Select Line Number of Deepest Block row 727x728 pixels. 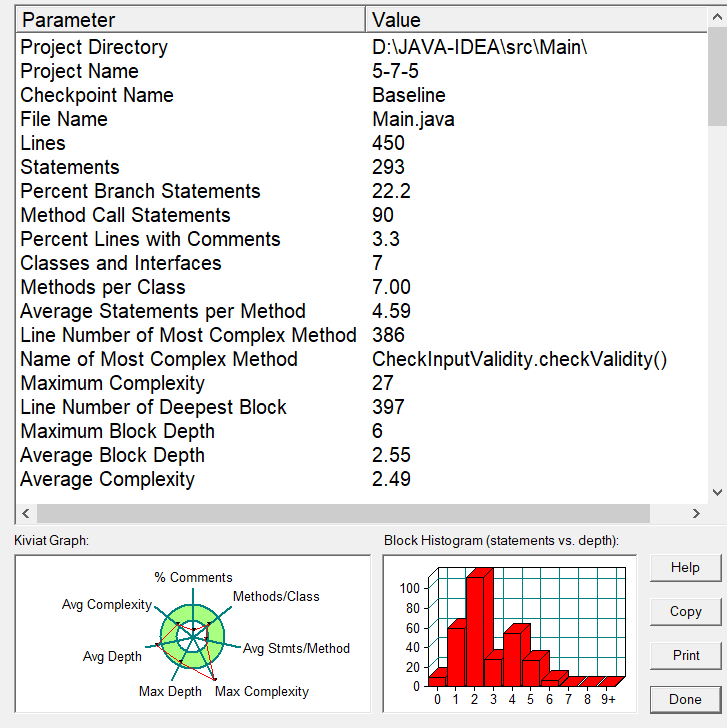tap(362, 407)
